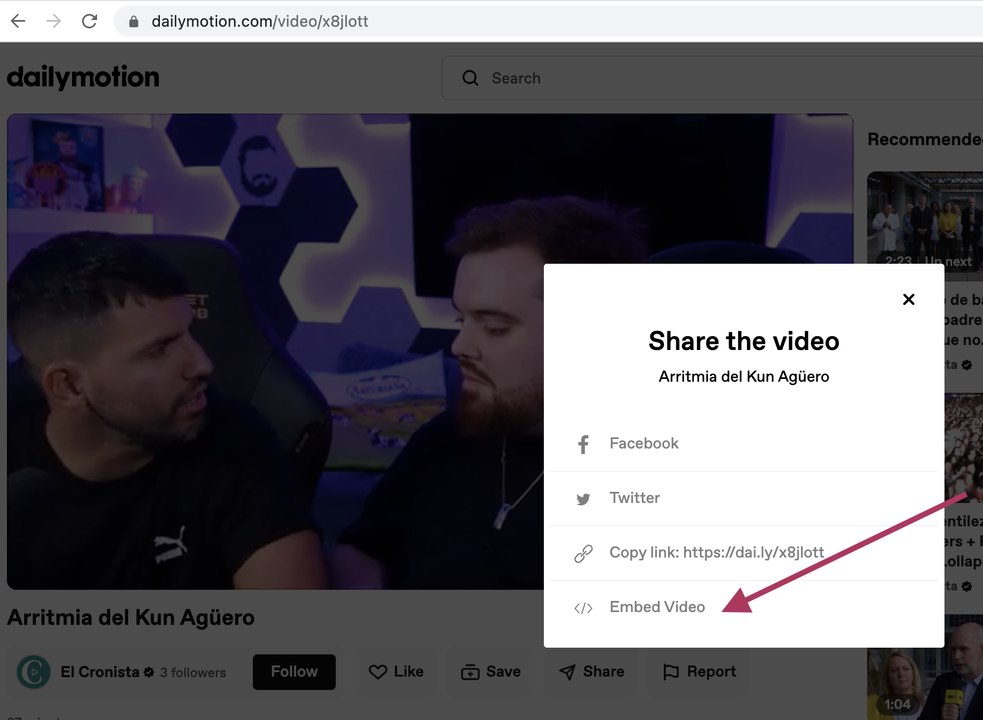
Task: Click the dialog subtitle Arritmia del Kun Agüero
Action: click(x=744, y=376)
